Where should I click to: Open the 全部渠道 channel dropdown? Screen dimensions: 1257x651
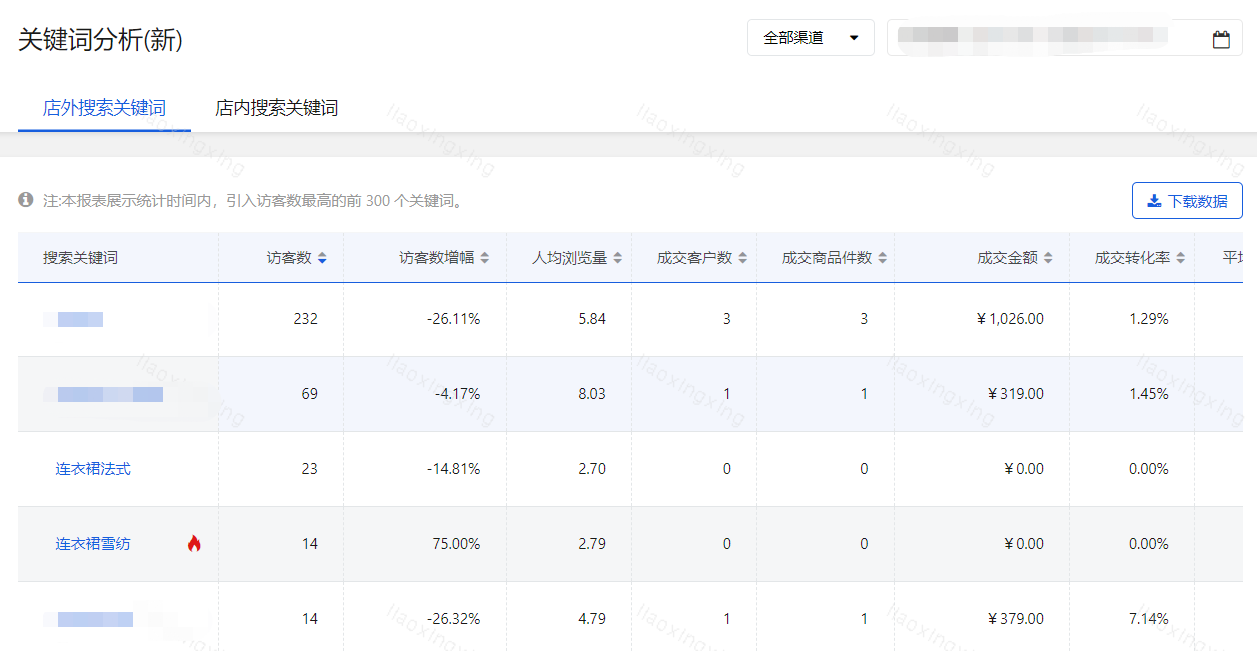pyautogui.click(x=811, y=38)
